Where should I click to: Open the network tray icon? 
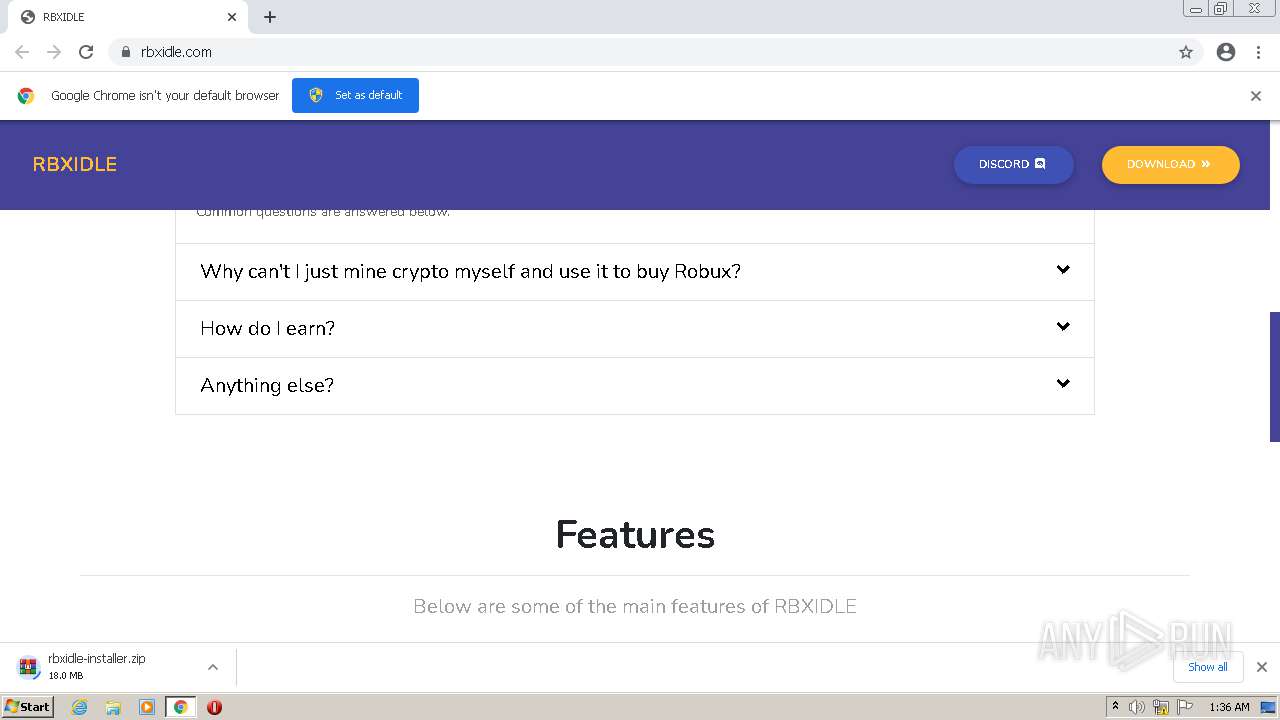click(x=1161, y=707)
